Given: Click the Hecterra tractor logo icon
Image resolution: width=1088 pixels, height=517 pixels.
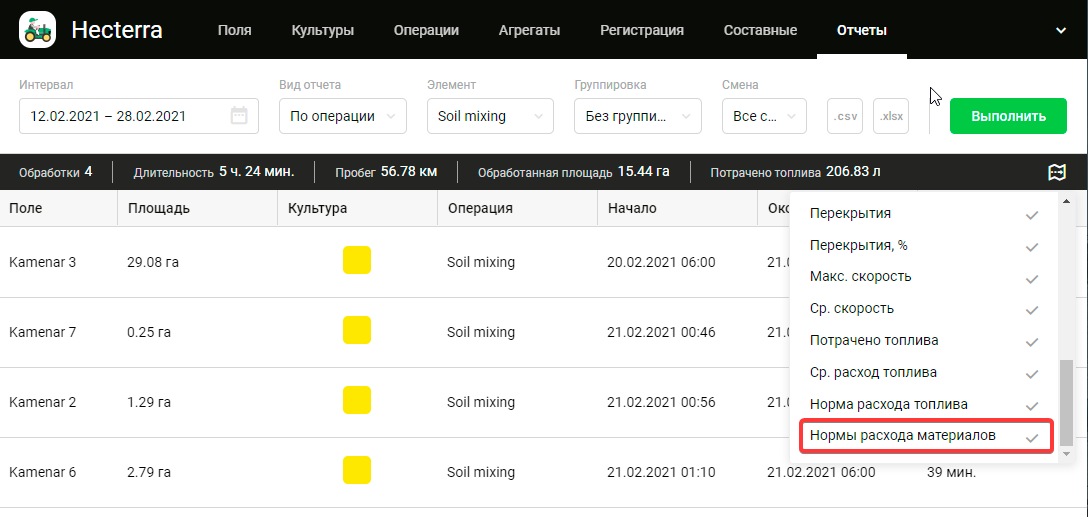Looking at the screenshot, I should [x=38, y=30].
